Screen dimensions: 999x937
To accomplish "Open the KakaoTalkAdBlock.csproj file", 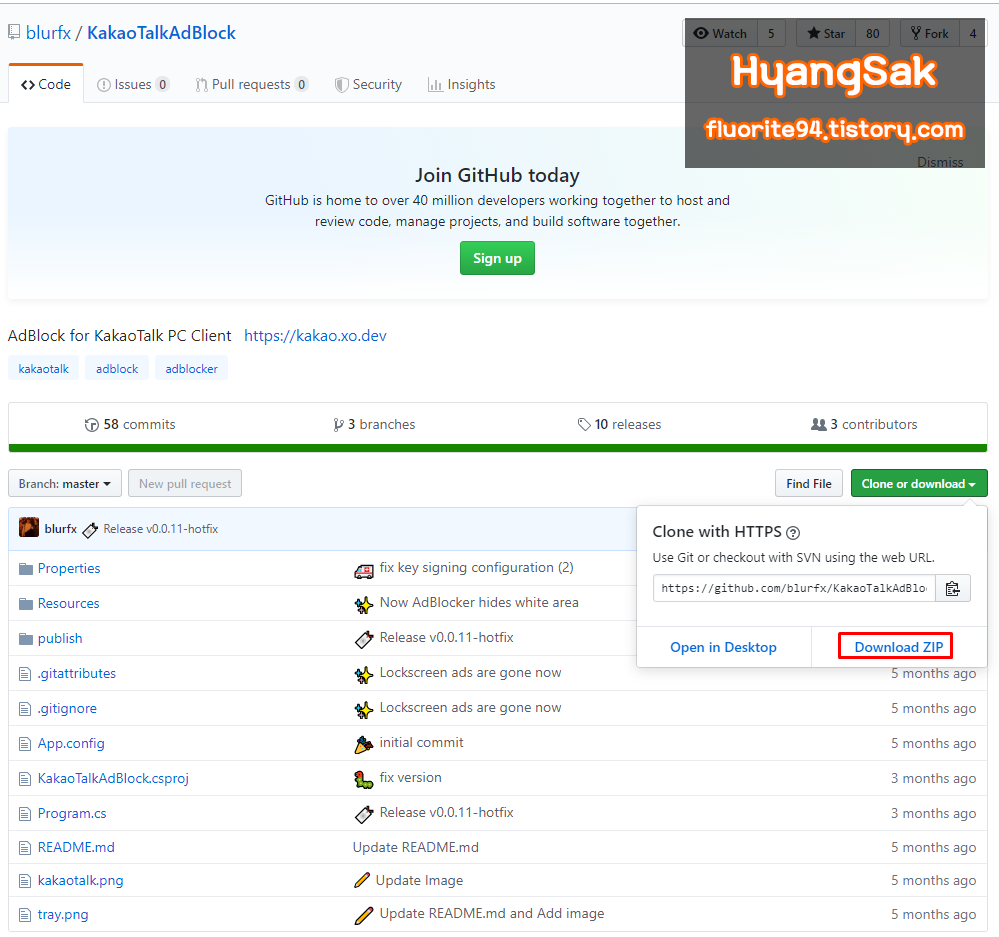I will [113, 778].
